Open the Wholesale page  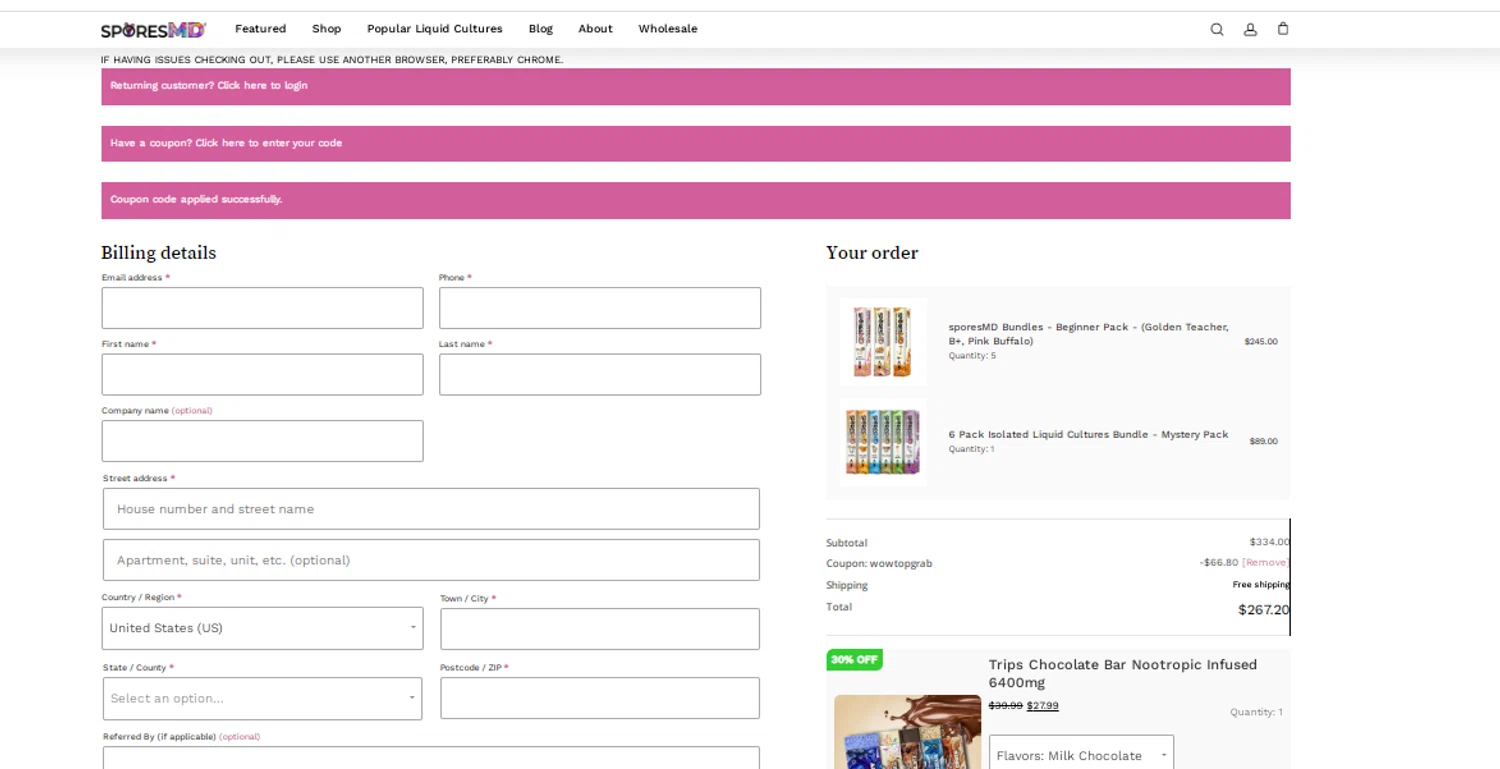click(x=668, y=29)
